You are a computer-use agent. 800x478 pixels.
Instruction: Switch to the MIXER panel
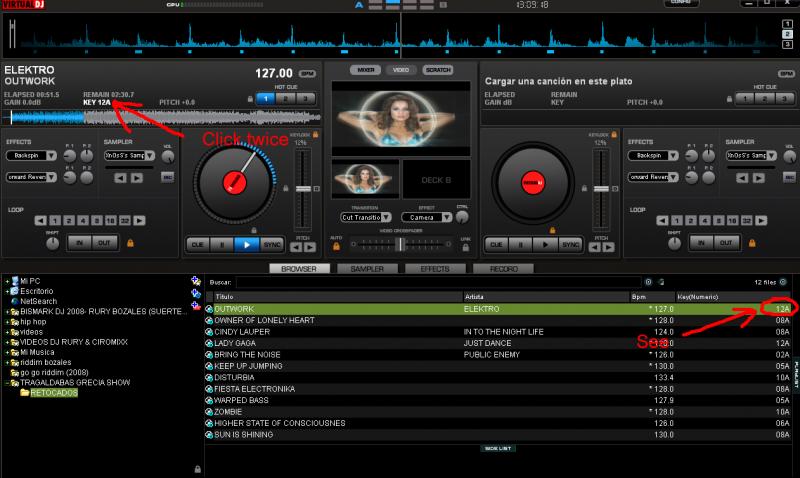(x=365, y=70)
